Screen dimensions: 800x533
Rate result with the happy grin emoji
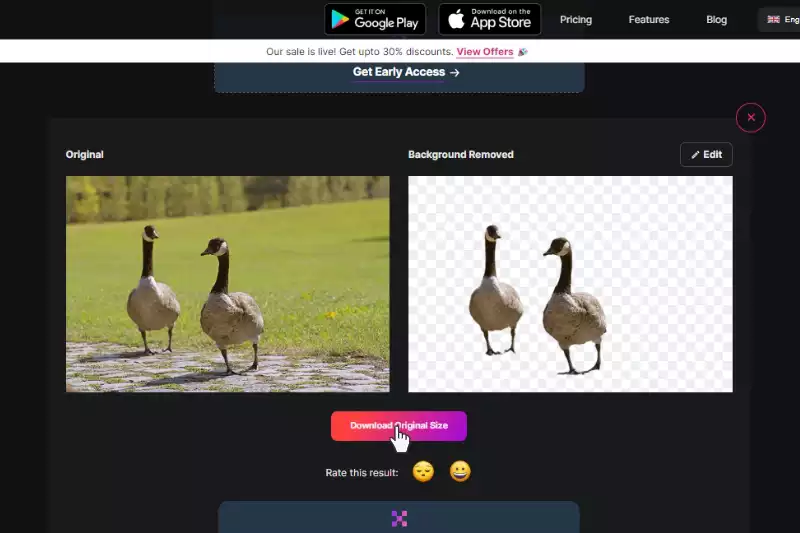tap(460, 472)
